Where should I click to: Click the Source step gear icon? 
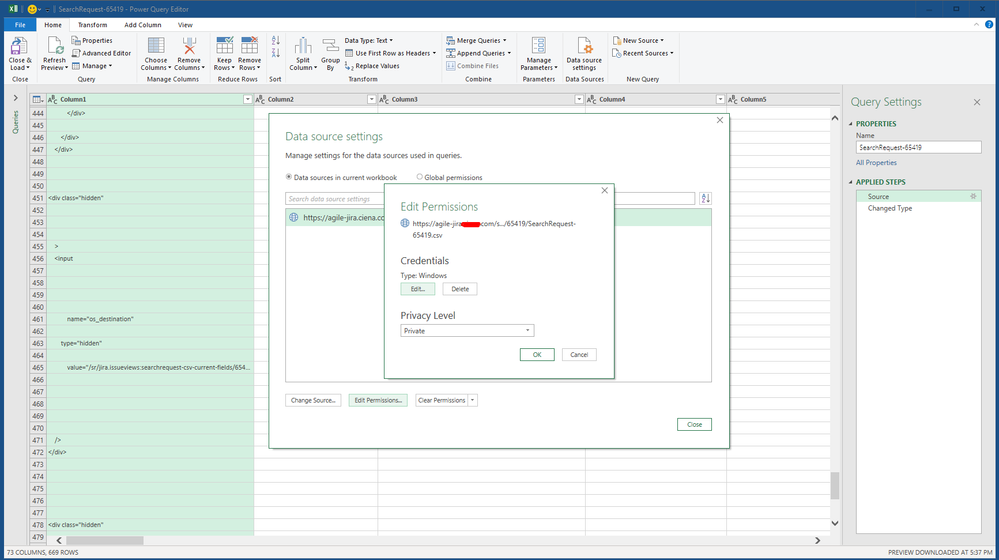click(x=973, y=196)
